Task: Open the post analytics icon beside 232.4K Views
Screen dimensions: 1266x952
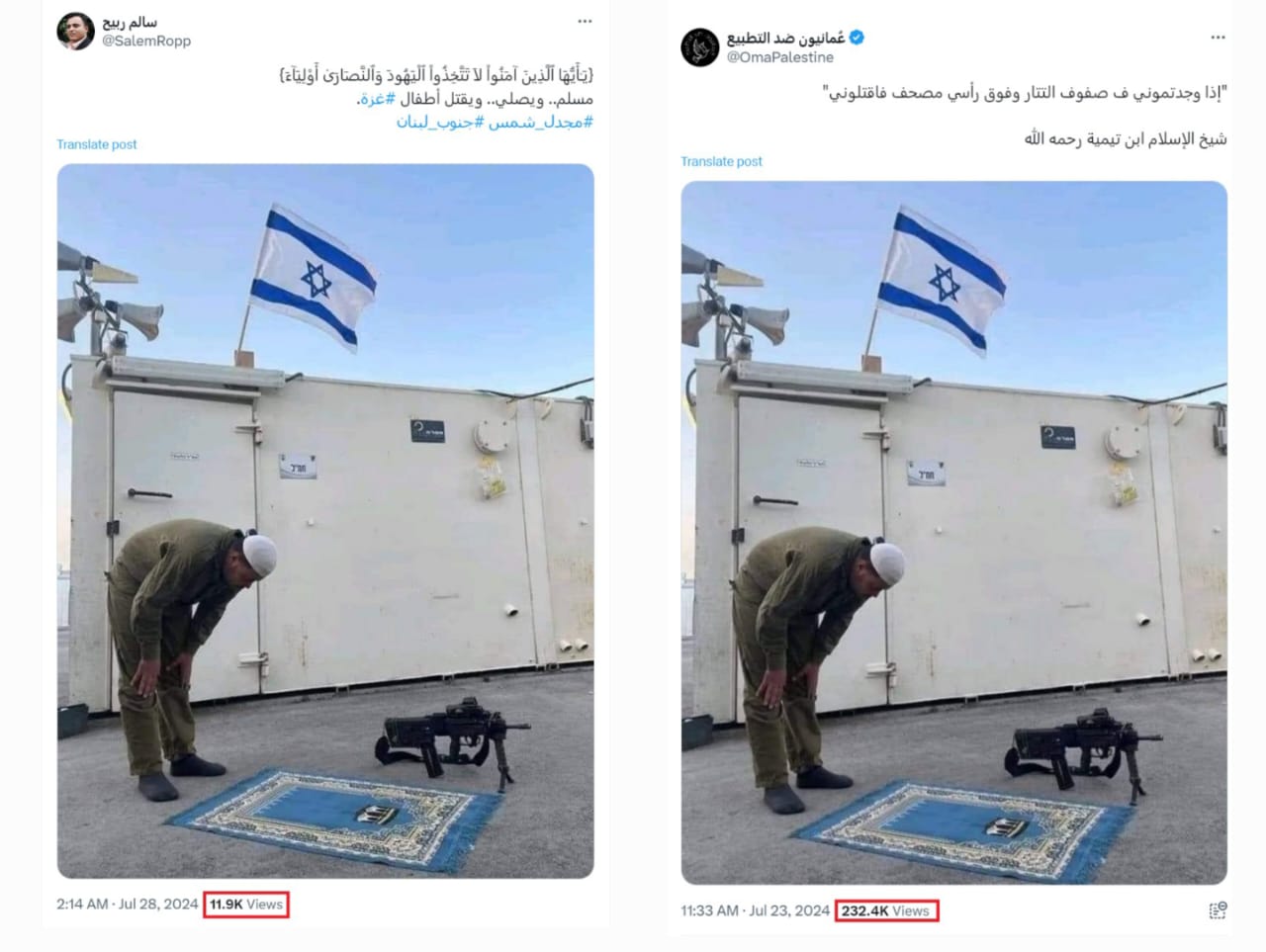Action: click(1218, 910)
